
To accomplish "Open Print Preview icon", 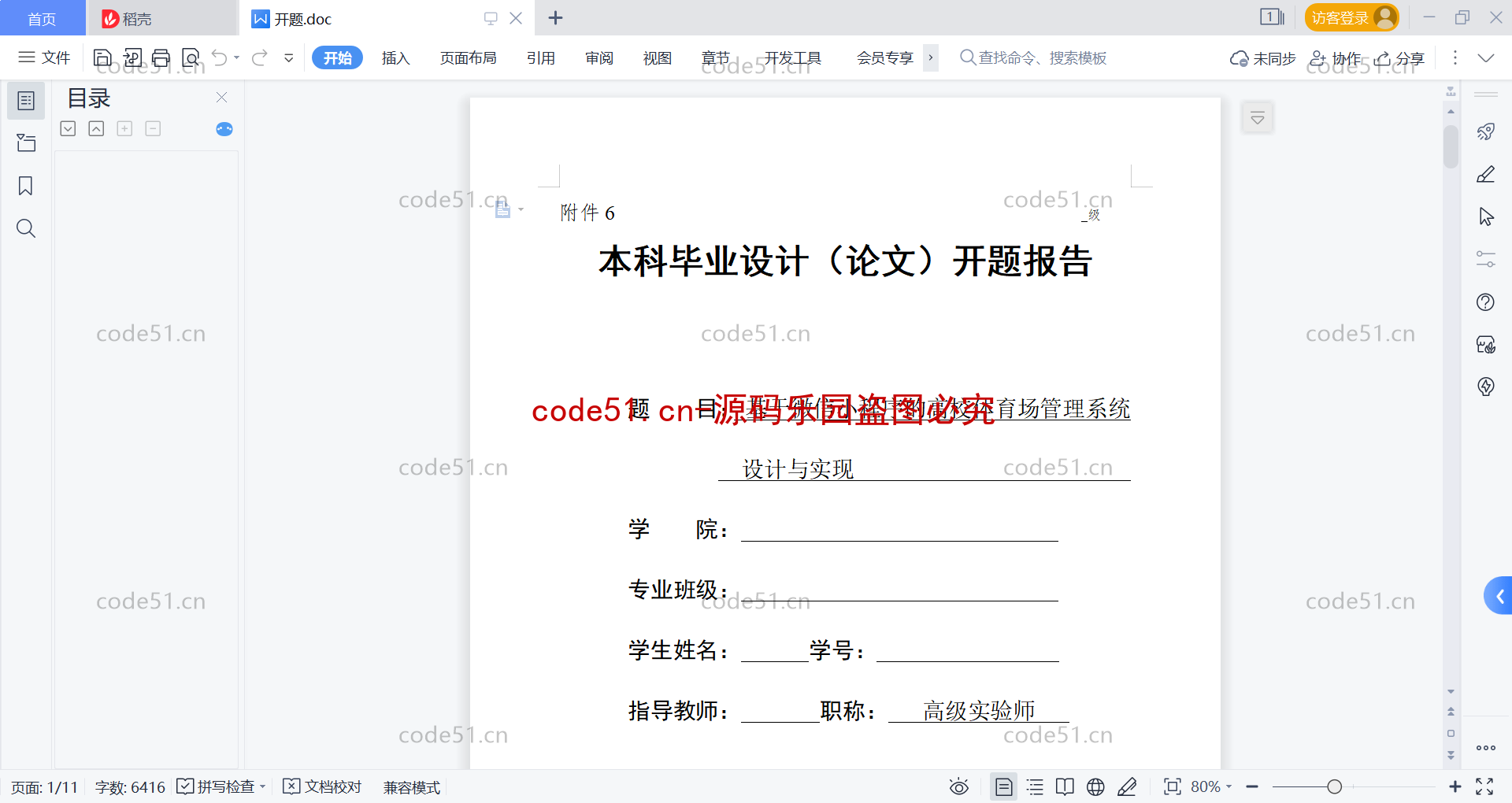I will coord(191,57).
